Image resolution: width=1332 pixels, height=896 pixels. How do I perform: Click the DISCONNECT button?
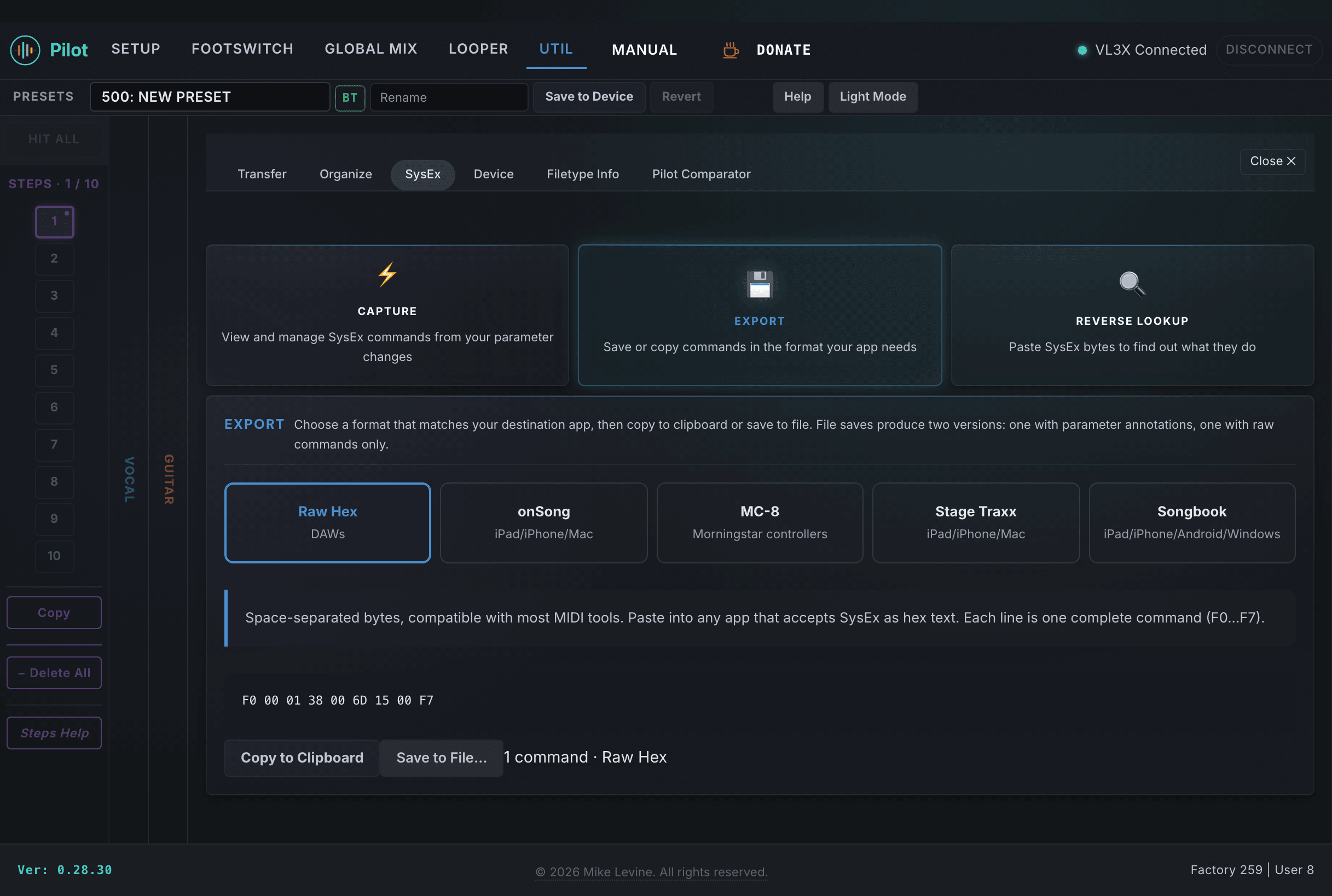tap(1269, 50)
